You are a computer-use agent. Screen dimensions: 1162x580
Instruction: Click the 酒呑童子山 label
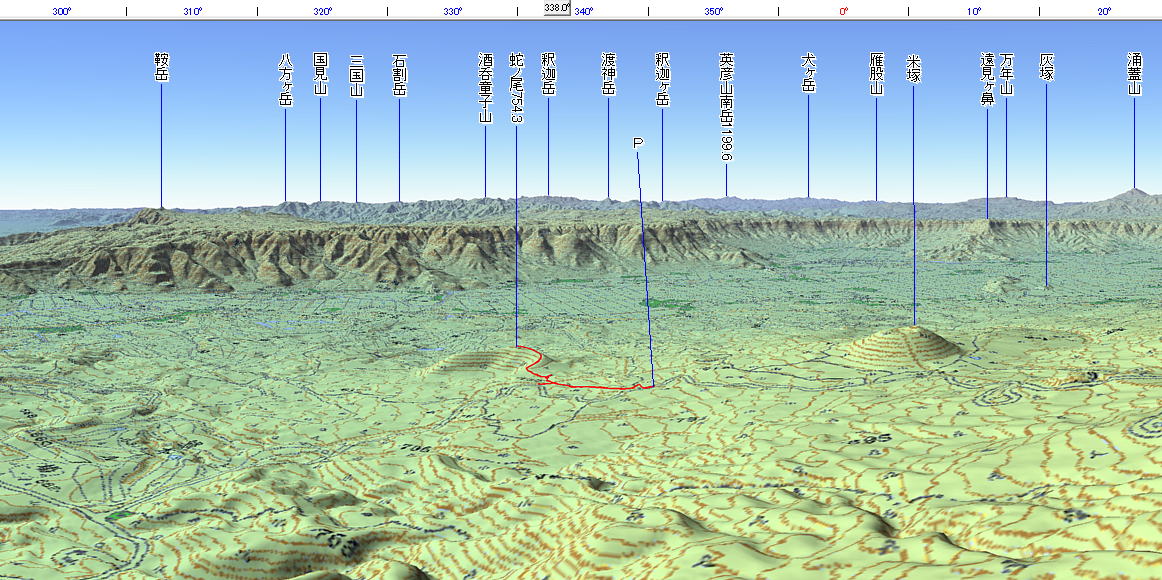(485, 87)
